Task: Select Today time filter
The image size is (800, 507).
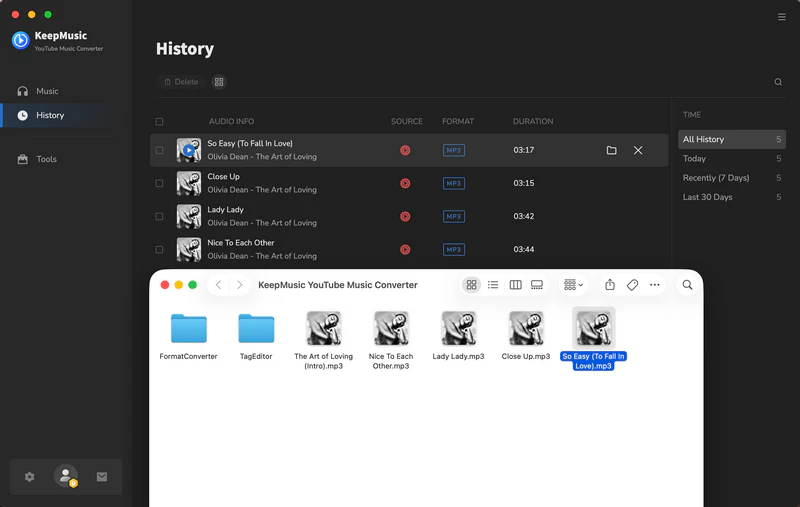Action: 732,159
